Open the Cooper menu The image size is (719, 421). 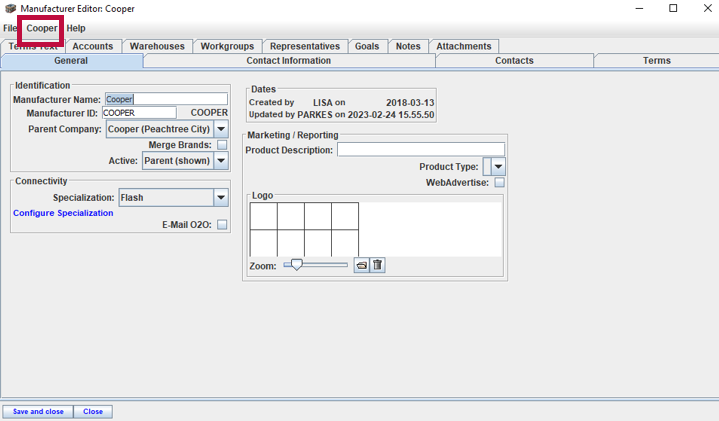coord(42,28)
